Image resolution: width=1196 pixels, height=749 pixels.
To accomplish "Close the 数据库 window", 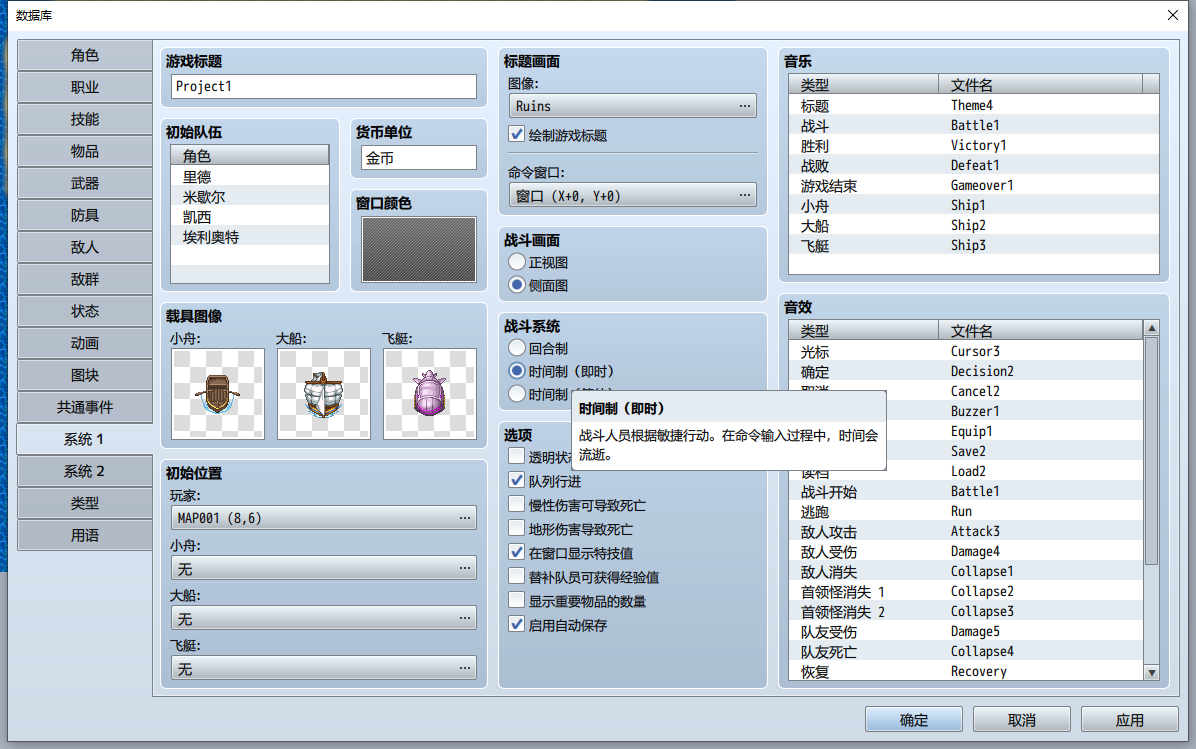I will [x=1172, y=14].
